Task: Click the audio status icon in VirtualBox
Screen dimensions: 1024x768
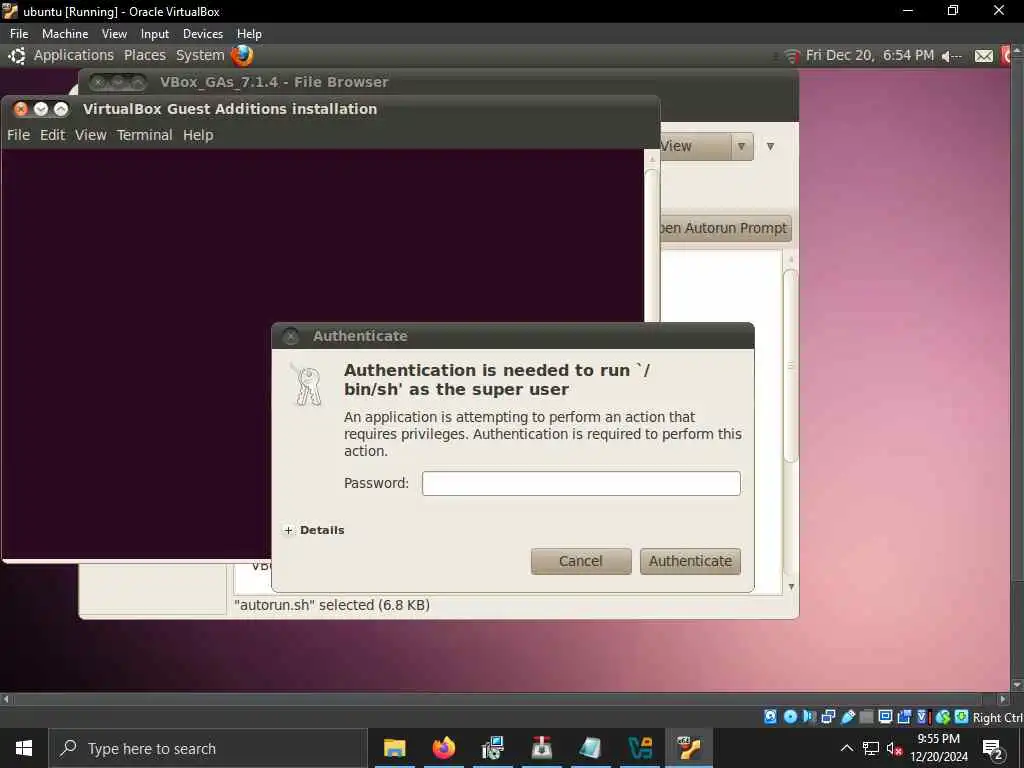Action: click(x=809, y=717)
